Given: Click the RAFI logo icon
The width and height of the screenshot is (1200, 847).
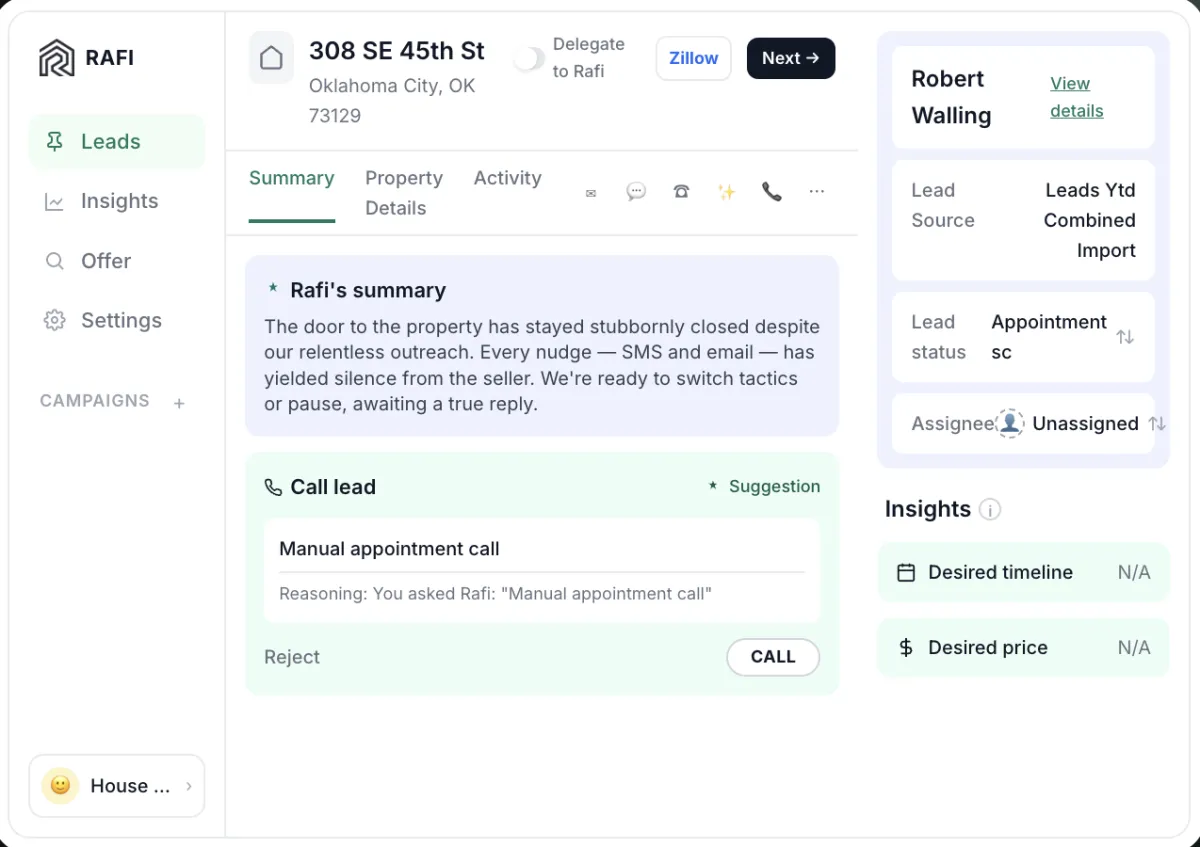Looking at the screenshot, I should tap(57, 58).
